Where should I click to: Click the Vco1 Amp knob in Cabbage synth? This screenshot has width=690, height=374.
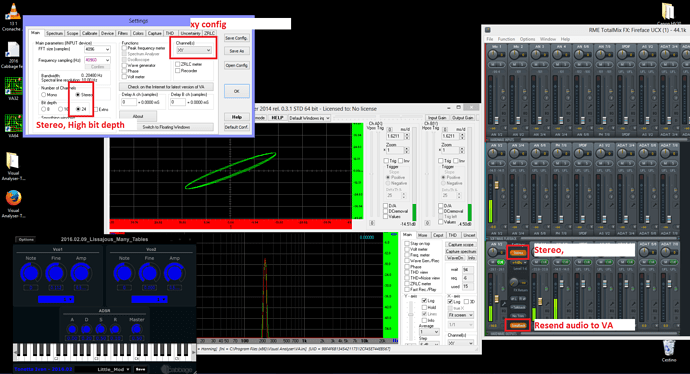tap(81, 273)
